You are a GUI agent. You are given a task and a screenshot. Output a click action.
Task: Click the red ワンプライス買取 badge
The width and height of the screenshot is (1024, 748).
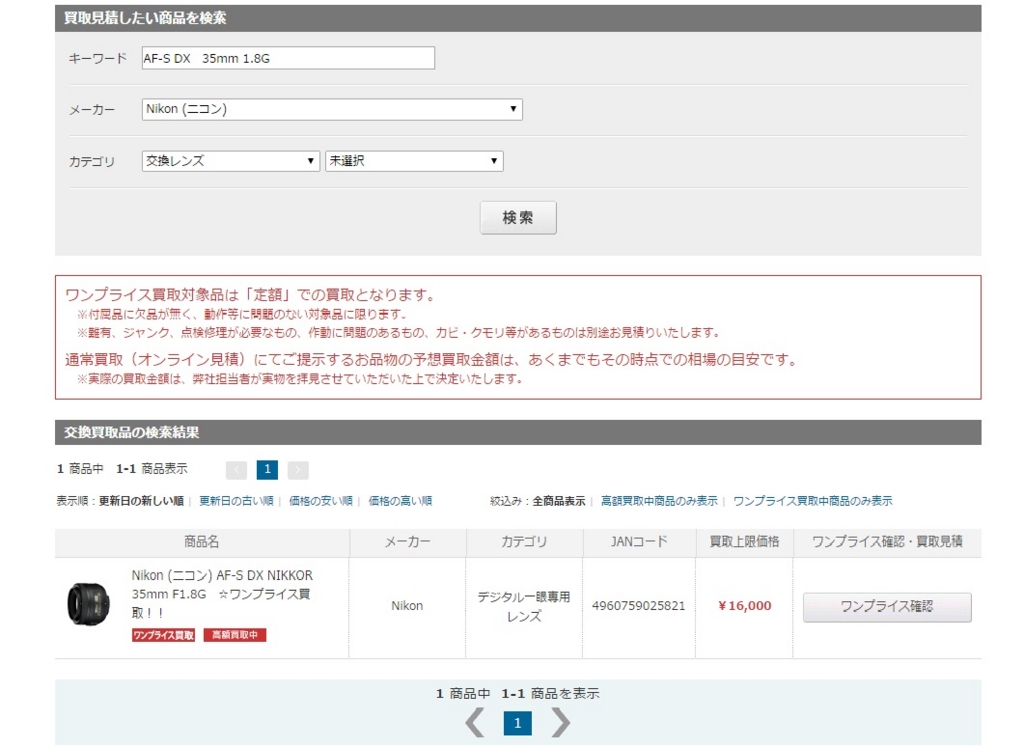[x=163, y=635]
